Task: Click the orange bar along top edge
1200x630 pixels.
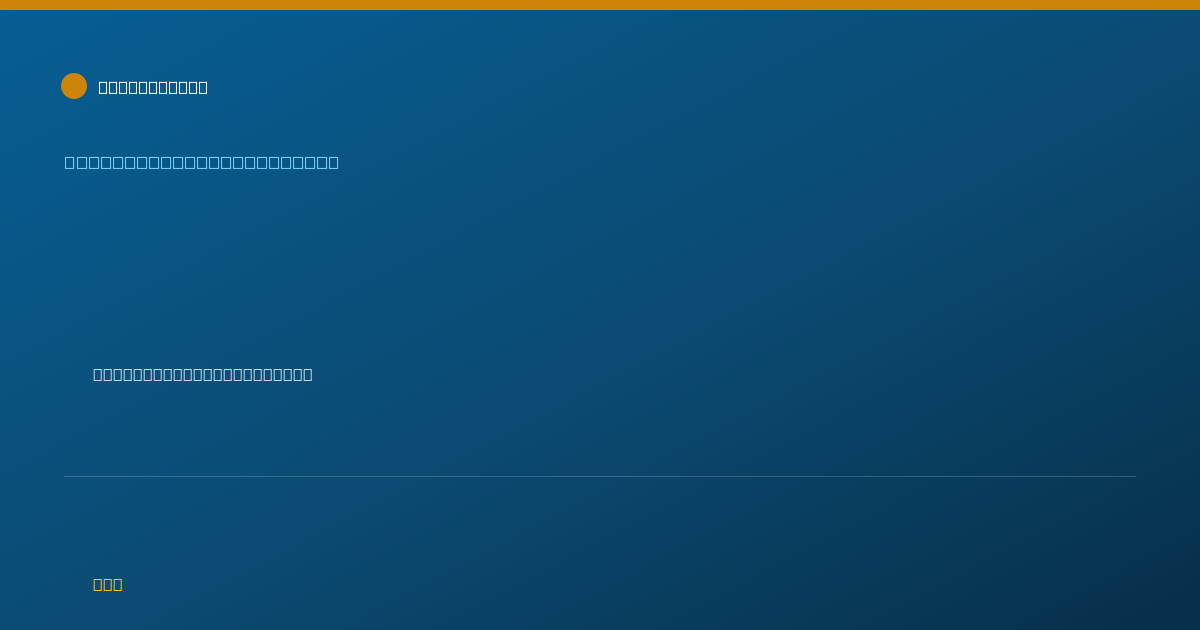Action: click(600, 5)
